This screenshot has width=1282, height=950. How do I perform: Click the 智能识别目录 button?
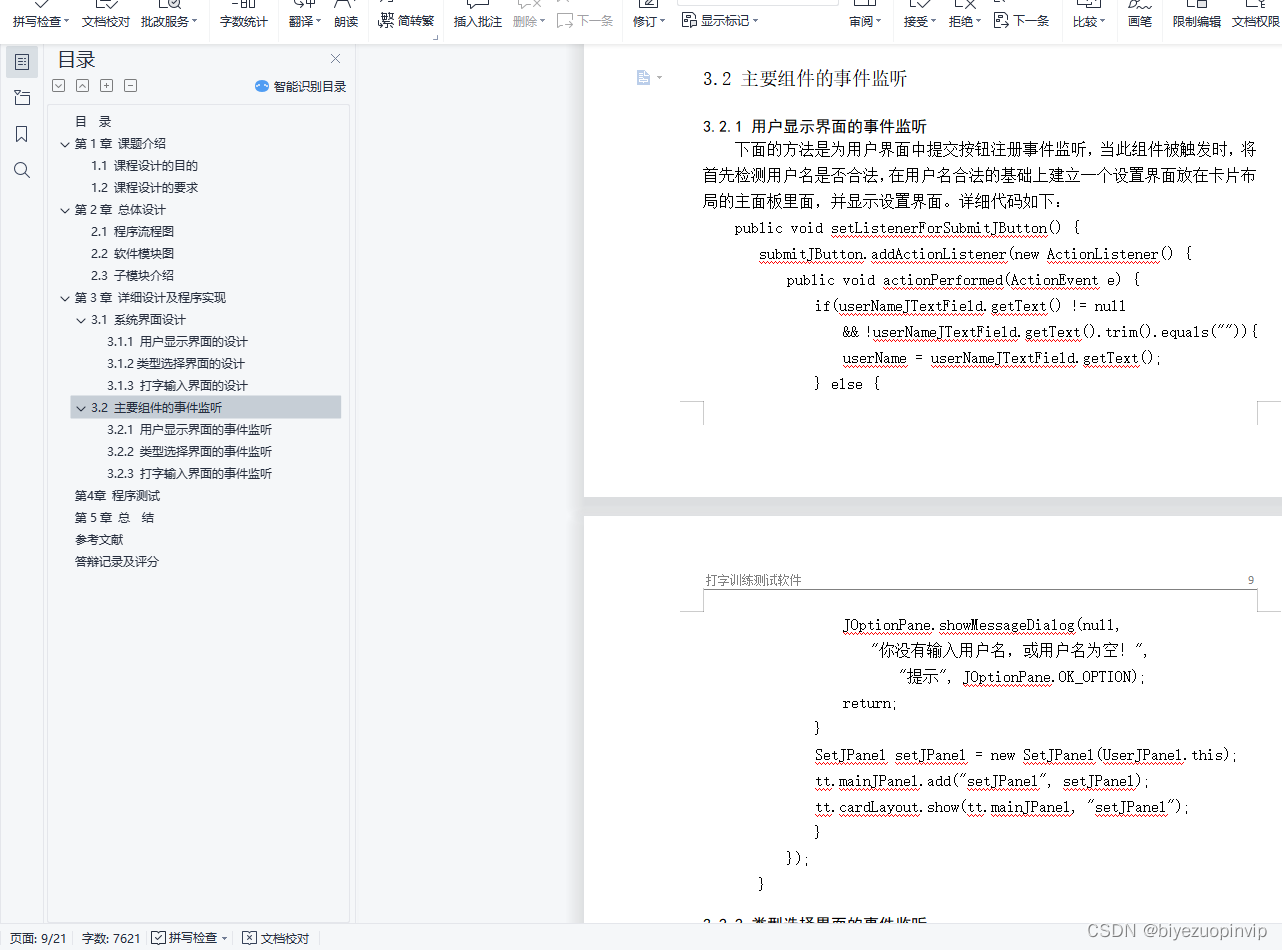tap(300, 87)
